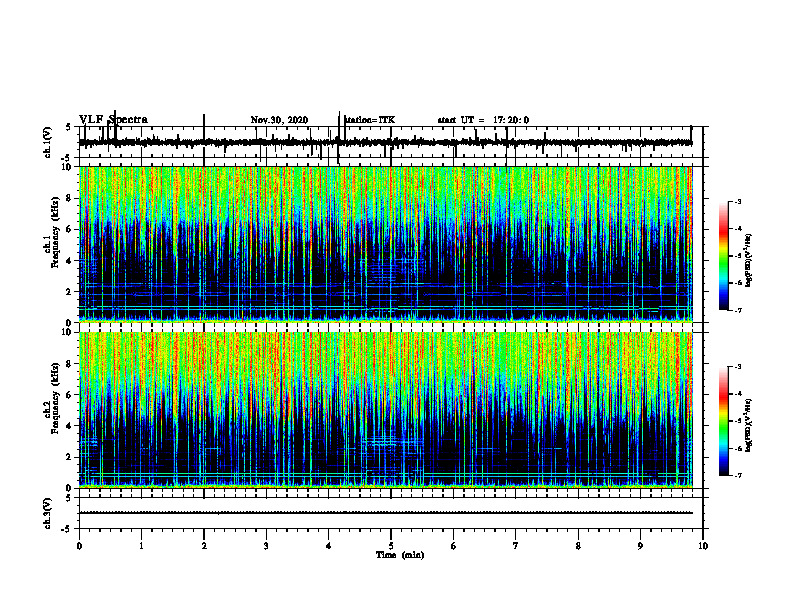792x612 pixels.
Task: Click the ch.1 color bar log(PSD) label
Action: pos(749,261)
